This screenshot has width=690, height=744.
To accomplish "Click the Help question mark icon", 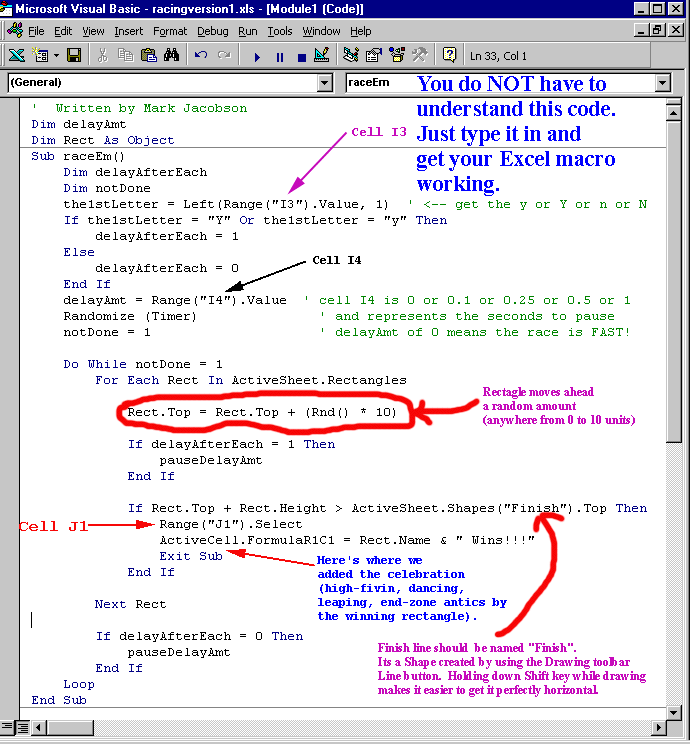I will tap(449, 56).
